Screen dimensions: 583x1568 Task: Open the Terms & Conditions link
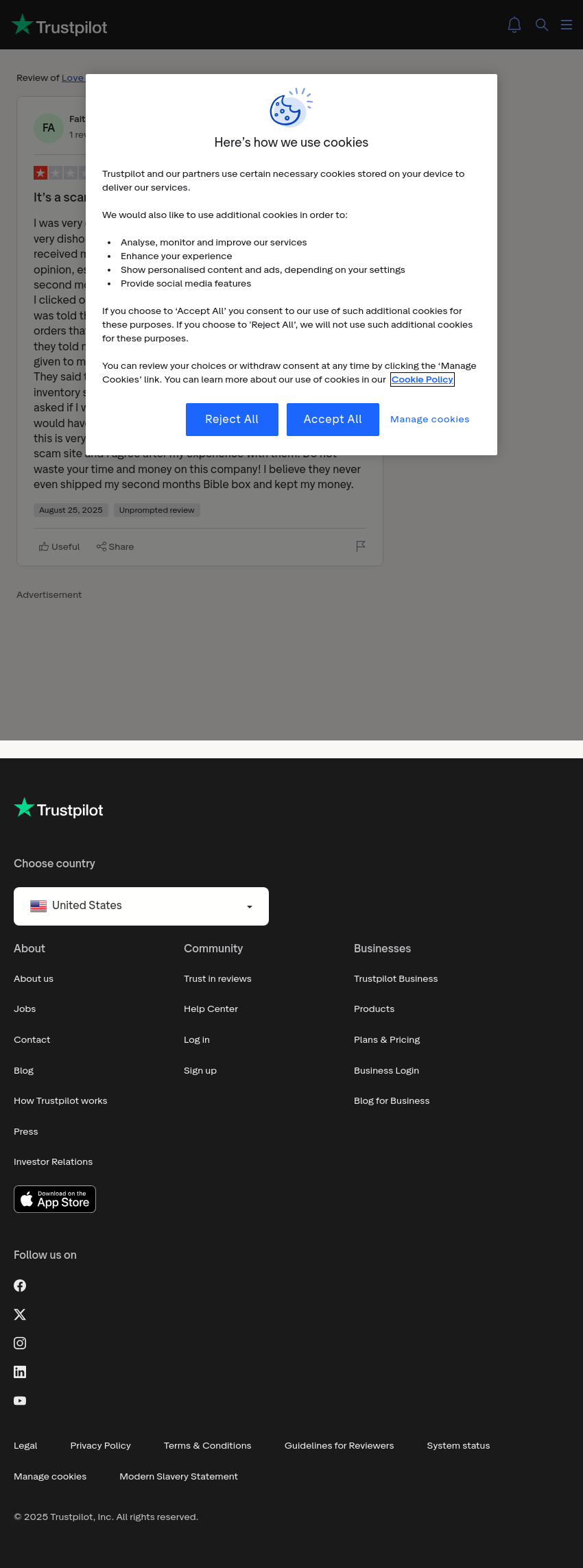[x=208, y=1446]
